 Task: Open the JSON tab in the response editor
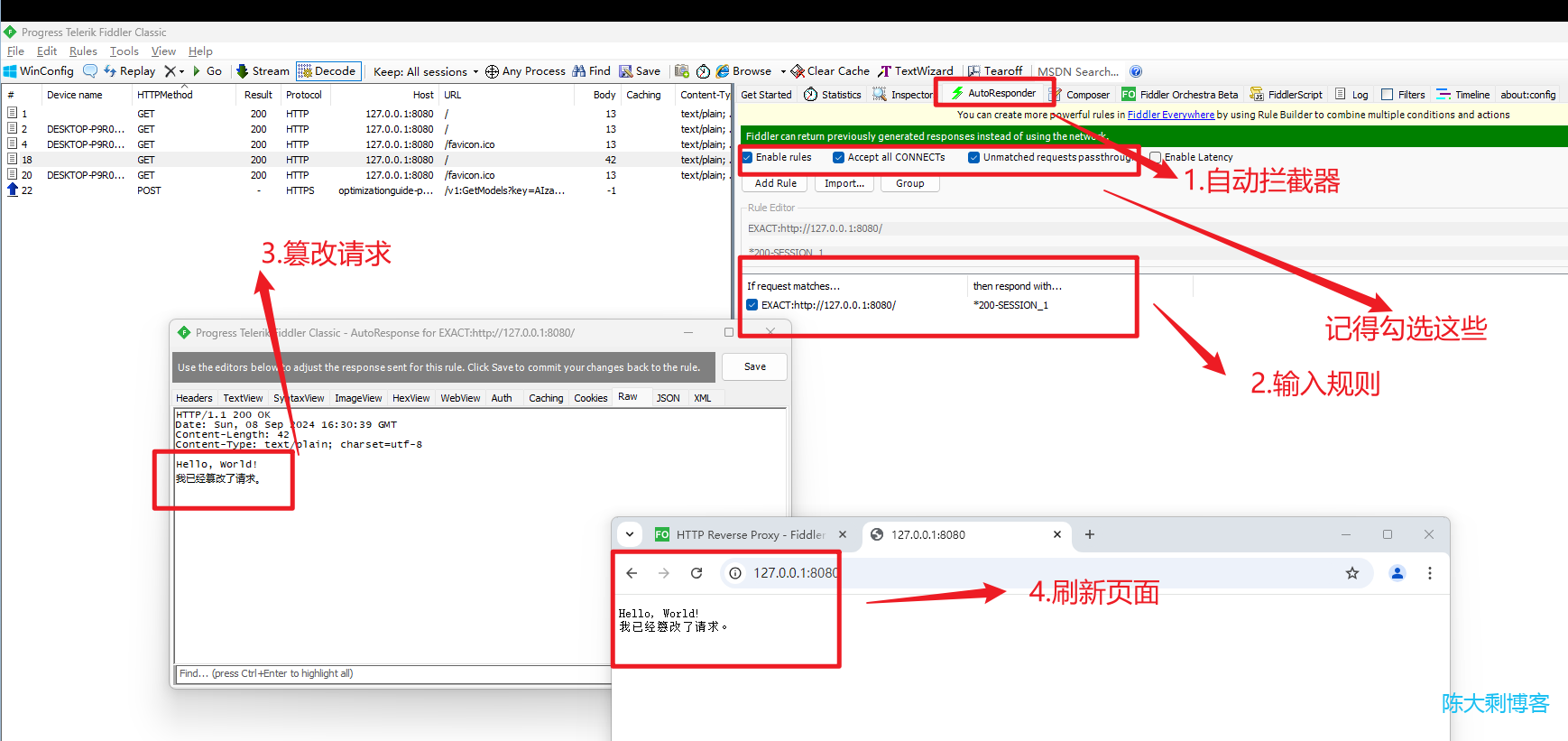pos(669,398)
